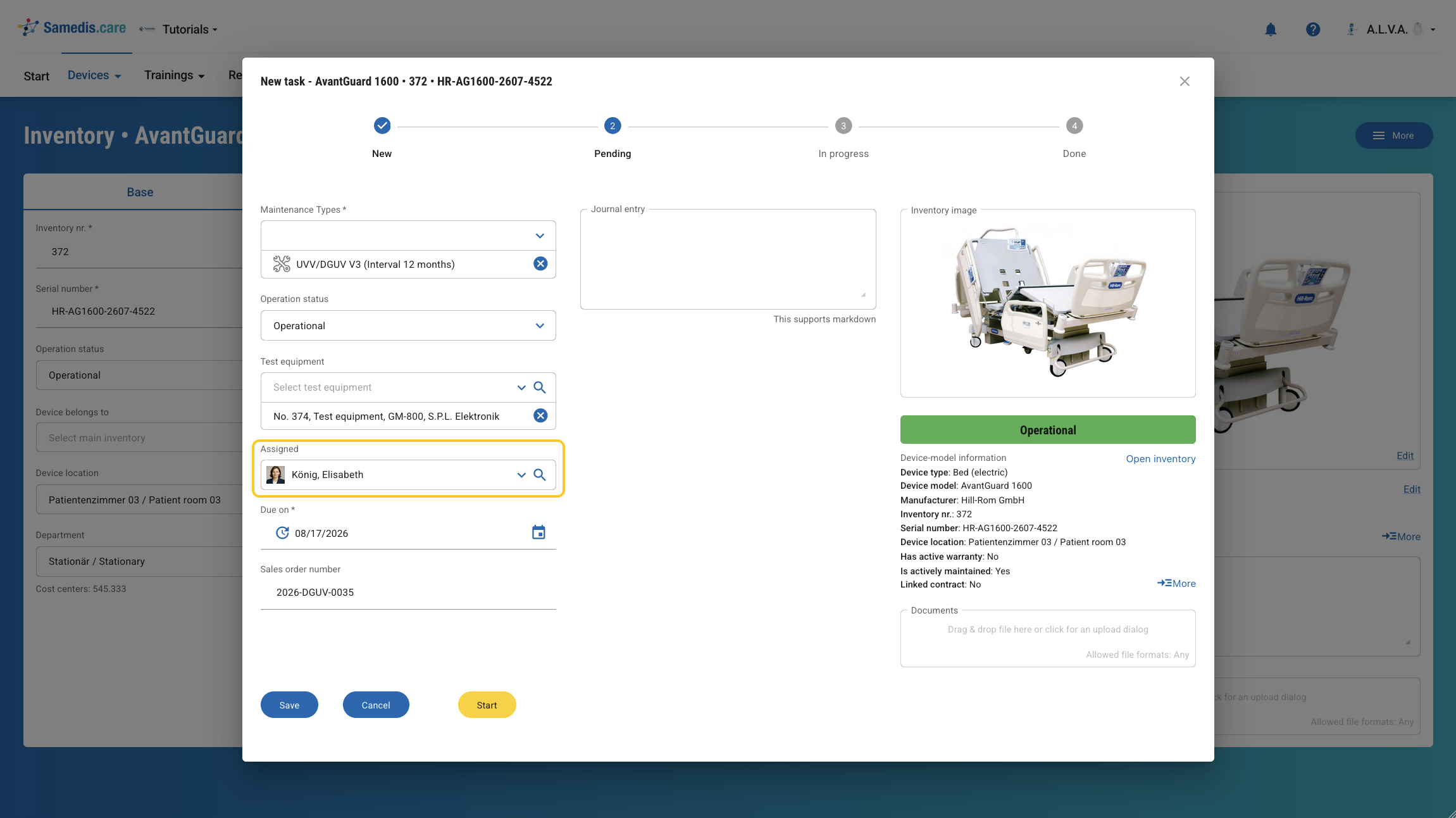1456x818 pixels.
Task: Click the More link in background page
Action: (x=1401, y=537)
